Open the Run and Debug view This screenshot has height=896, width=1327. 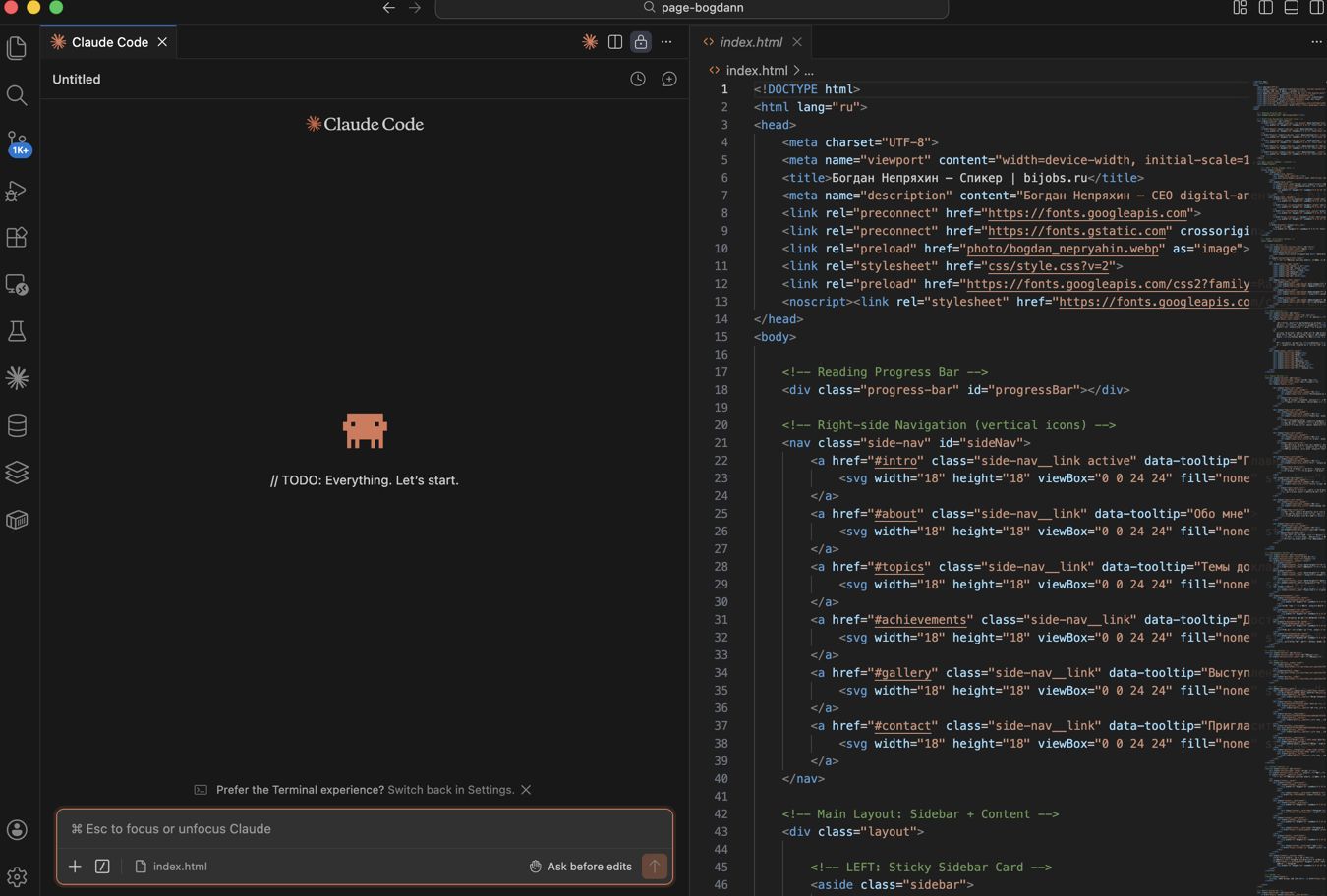click(x=17, y=191)
